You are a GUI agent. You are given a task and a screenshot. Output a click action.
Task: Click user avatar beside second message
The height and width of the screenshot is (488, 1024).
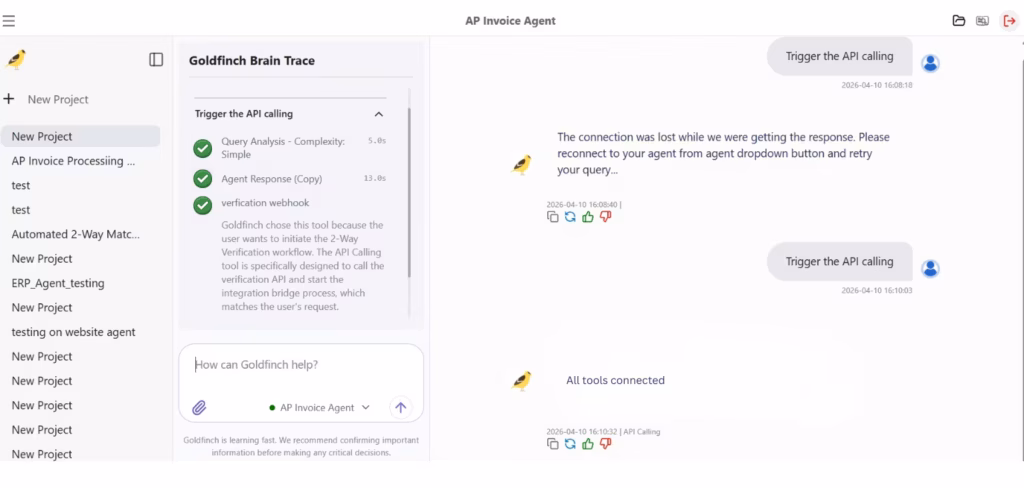tap(930, 268)
